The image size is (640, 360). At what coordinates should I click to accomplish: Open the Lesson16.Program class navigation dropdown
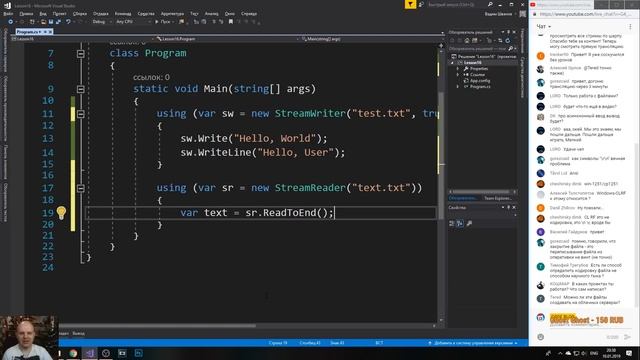(227, 39)
